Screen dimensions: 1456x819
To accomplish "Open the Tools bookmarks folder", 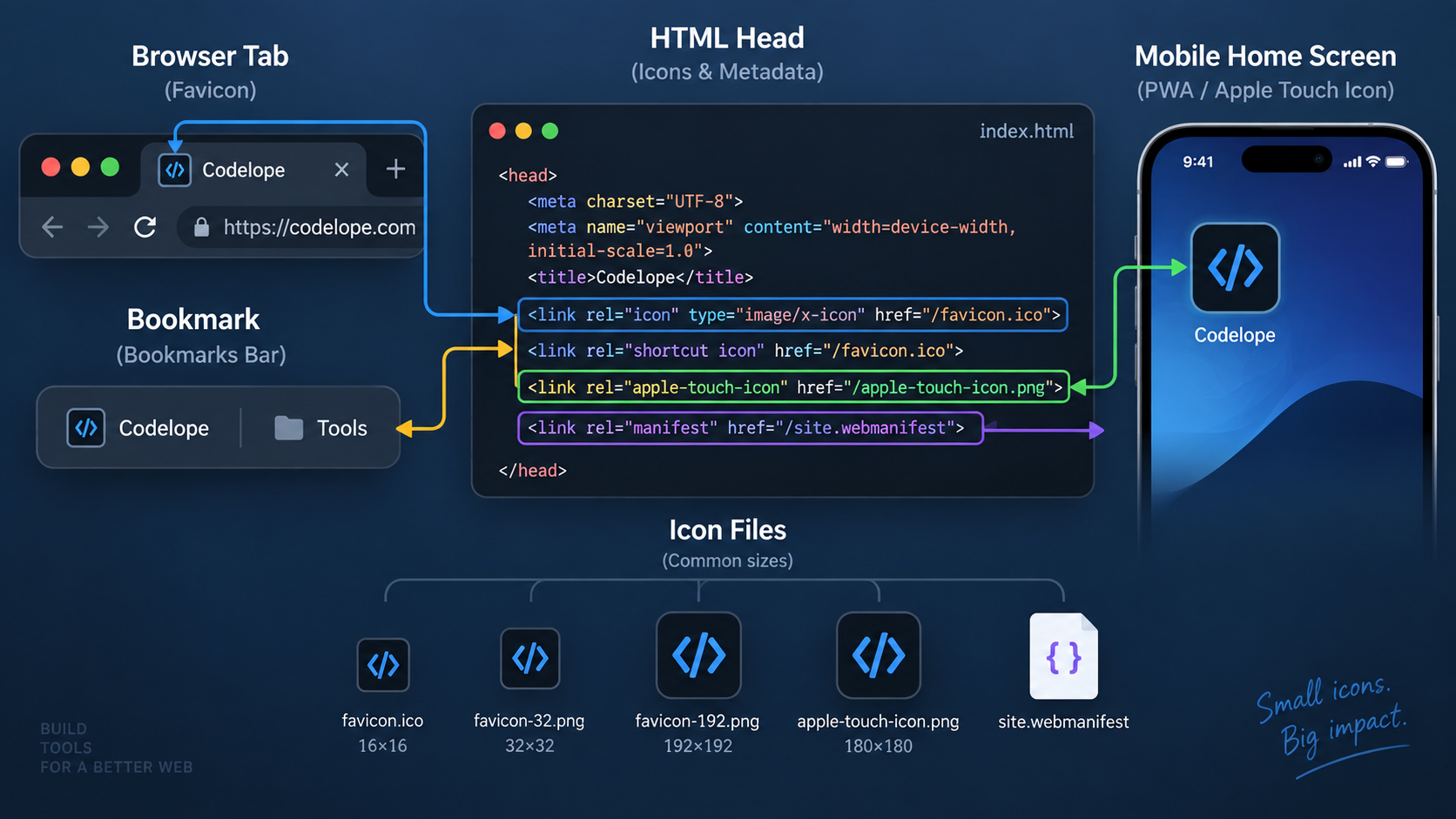I will coord(320,428).
